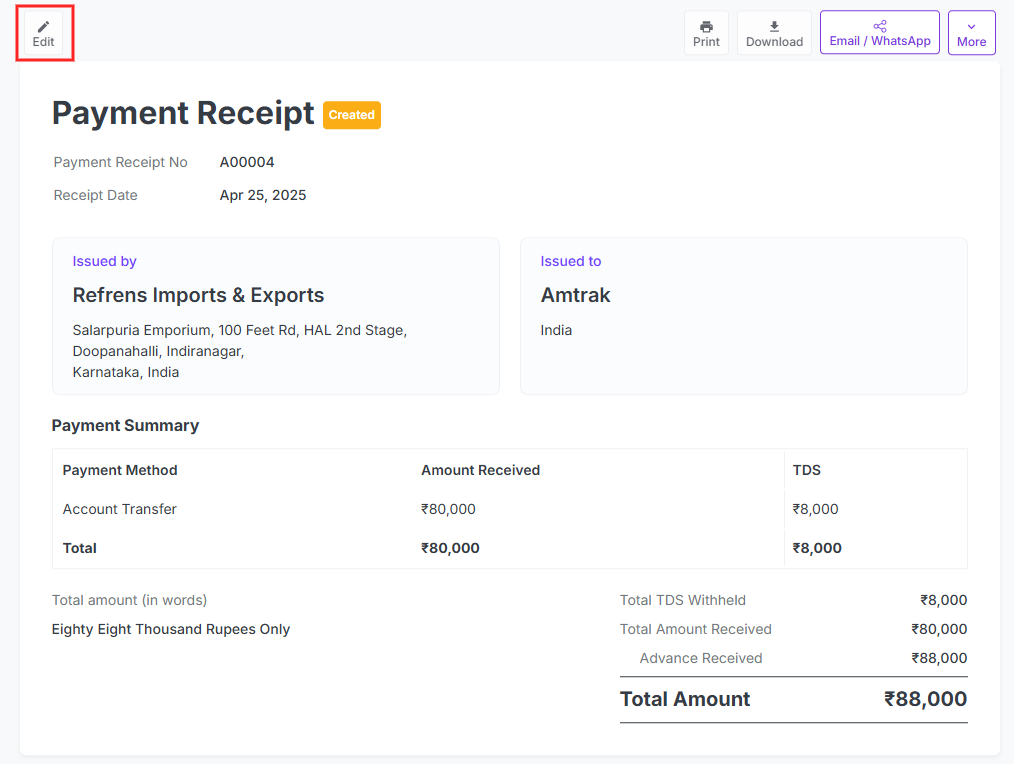
Task: Share via Email / WhatsApp button
Action: (879, 33)
